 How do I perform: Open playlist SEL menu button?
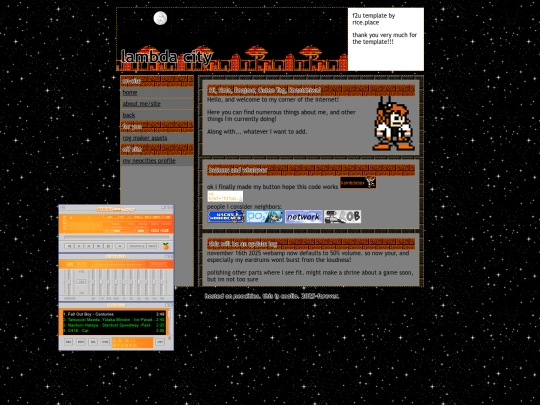(93, 342)
